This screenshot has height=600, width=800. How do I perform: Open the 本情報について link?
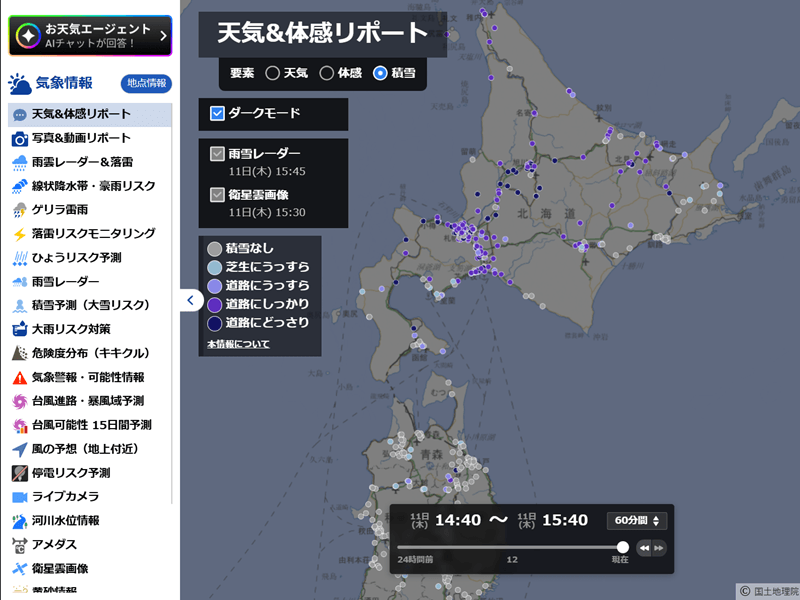coord(238,344)
